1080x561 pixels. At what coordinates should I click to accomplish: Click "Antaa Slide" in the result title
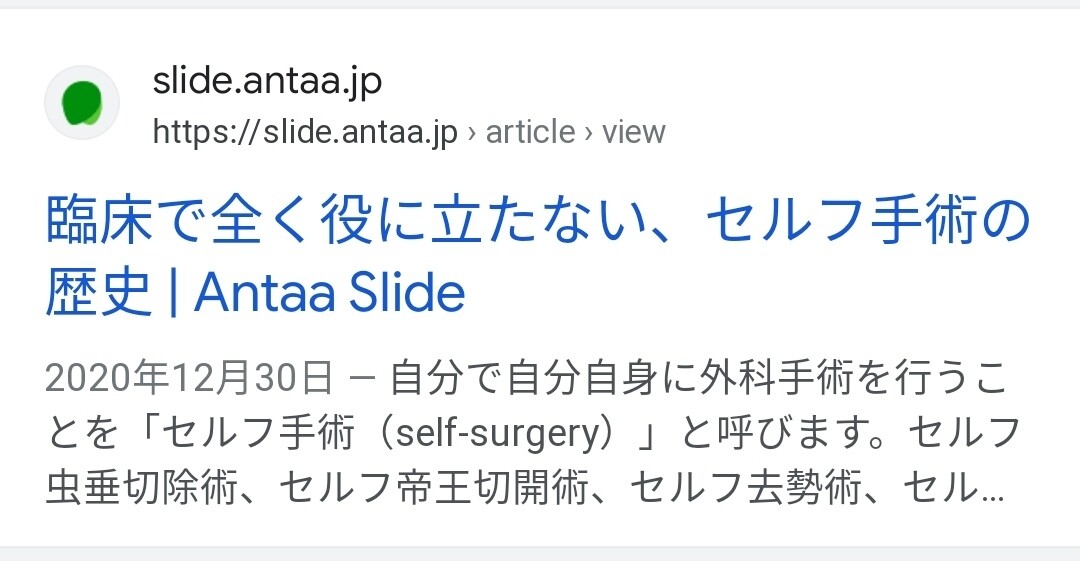click(x=330, y=292)
